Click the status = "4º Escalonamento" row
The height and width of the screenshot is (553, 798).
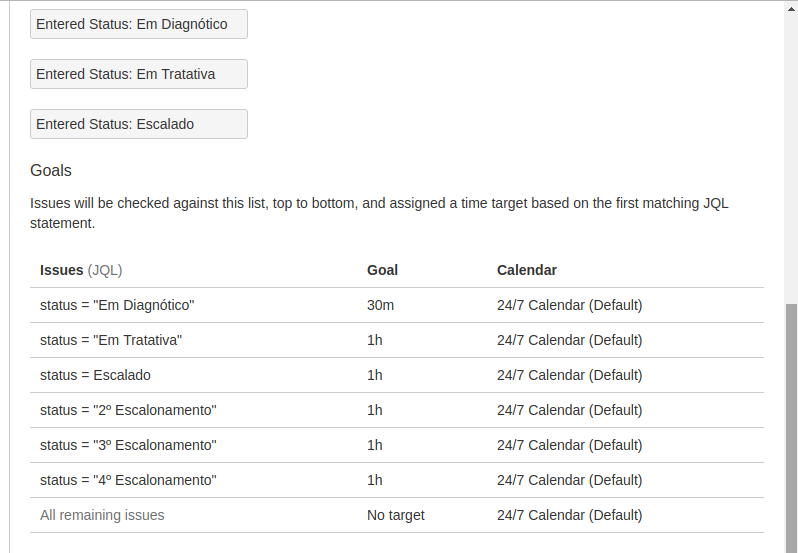[396, 480]
